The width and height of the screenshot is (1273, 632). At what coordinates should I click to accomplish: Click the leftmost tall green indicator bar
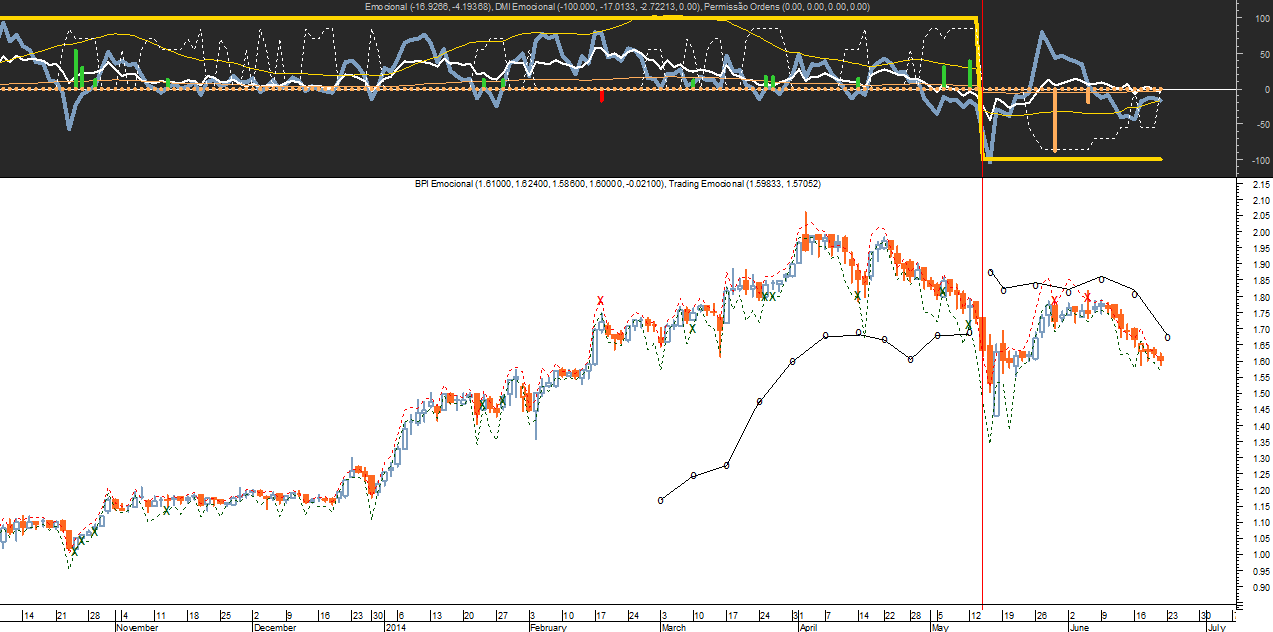point(76,68)
